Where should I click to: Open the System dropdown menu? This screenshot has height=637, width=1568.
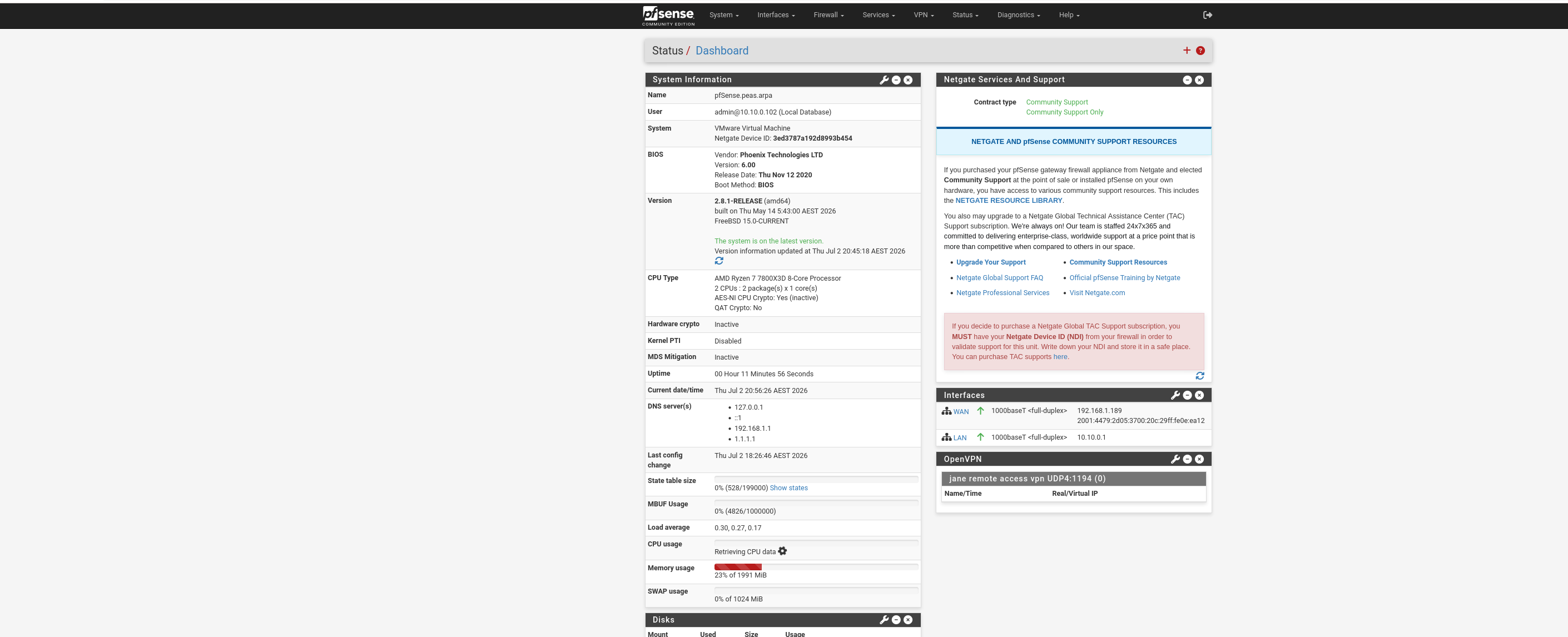click(x=724, y=15)
